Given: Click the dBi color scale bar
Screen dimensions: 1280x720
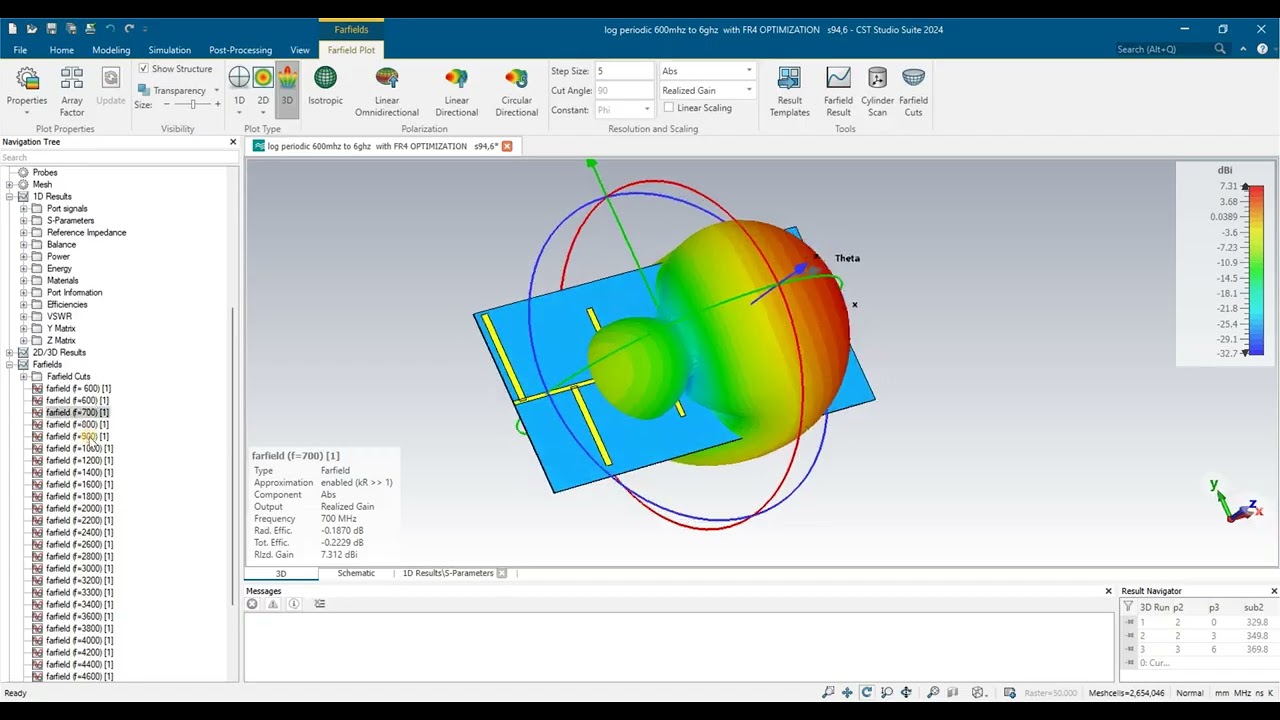Looking at the screenshot, I should click(1256, 270).
